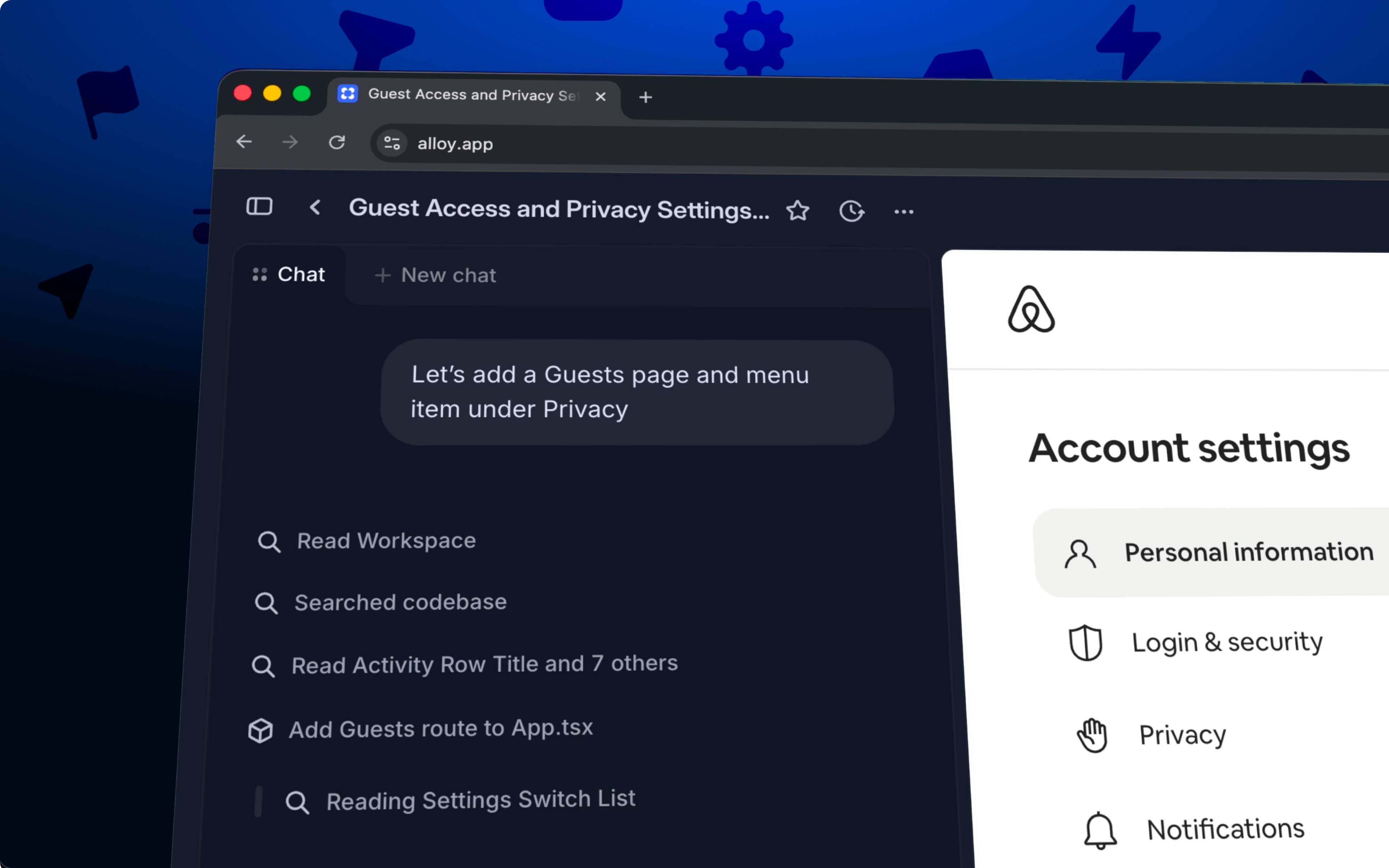This screenshot has width=1389, height=868.
Task: Open the three-dot more options menu
Action: click(x=904, y=212)
